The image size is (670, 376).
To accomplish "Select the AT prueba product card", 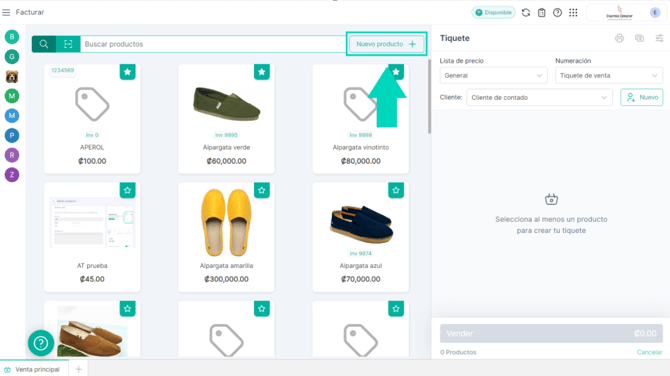I will click(92, 237).
